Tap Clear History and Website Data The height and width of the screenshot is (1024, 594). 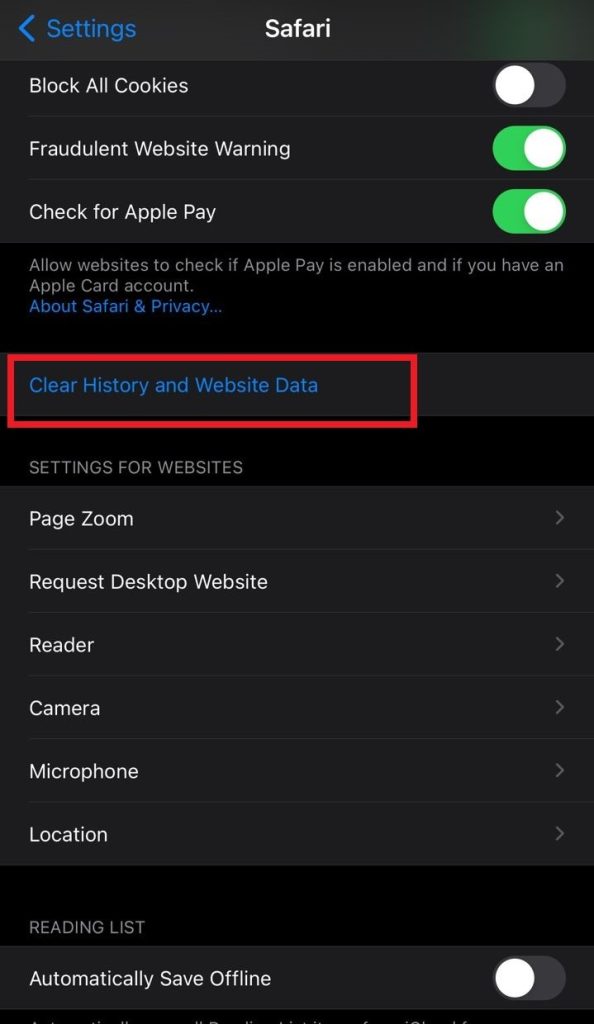174,385
